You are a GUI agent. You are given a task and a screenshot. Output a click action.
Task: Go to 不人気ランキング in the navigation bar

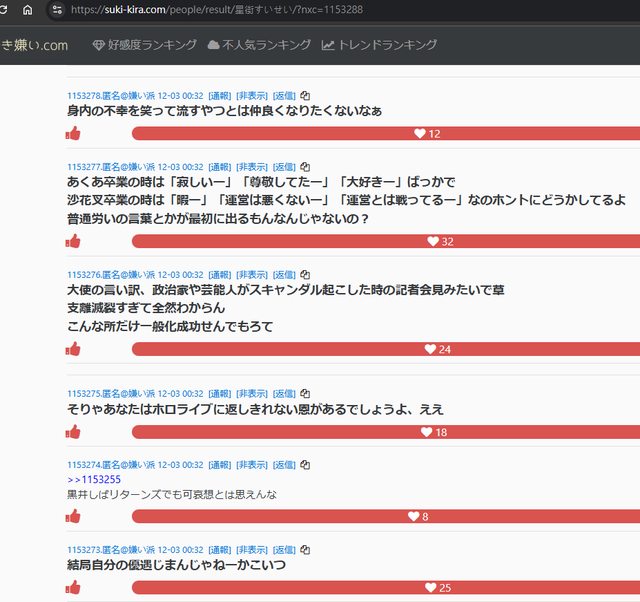(x=258, y=45)
